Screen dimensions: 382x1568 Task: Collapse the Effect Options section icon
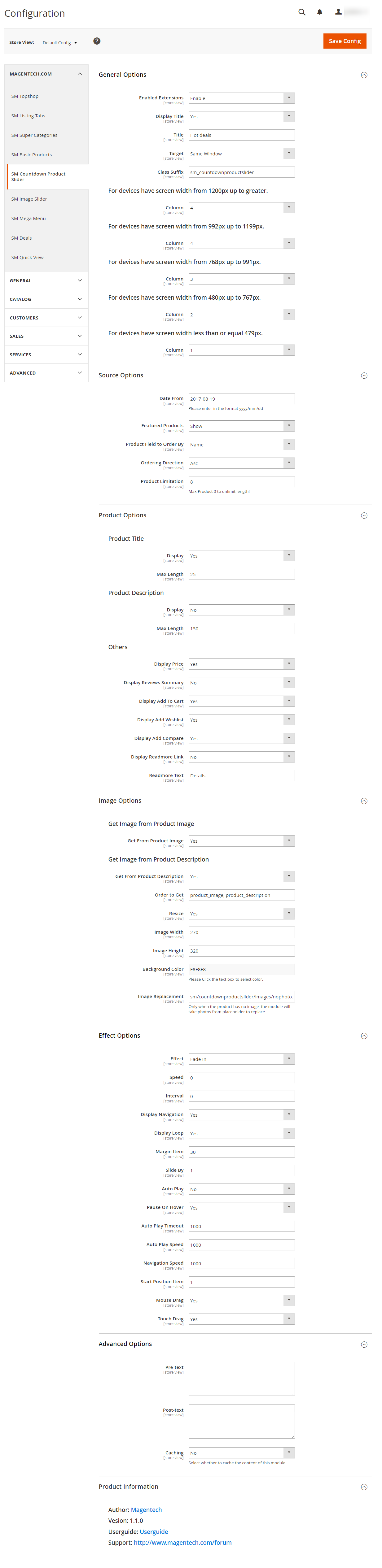pos(364,1036)
